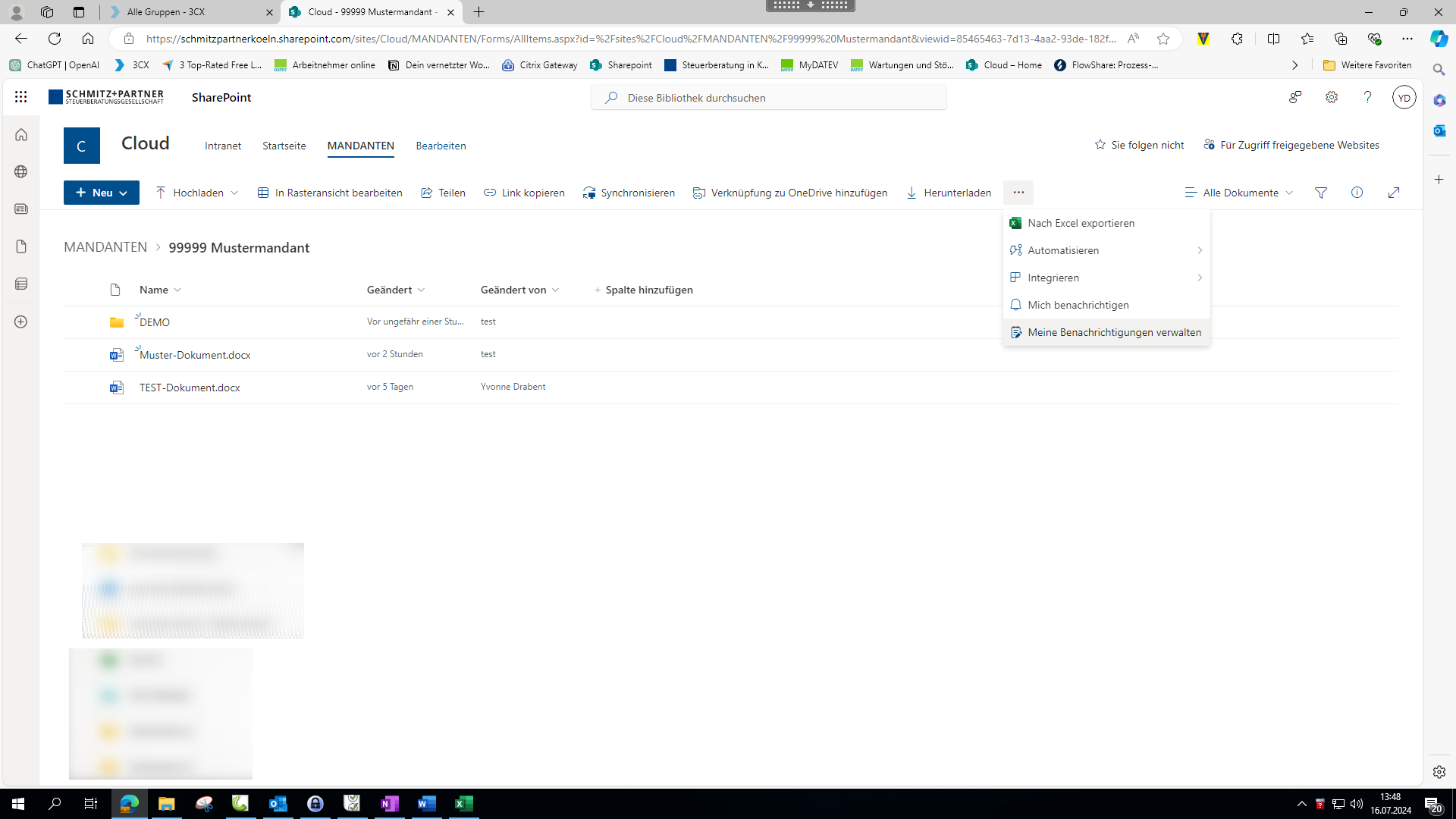Open the SharePoint settings gear
This screenshot has width=1456, height=819.
point(1332,97)
